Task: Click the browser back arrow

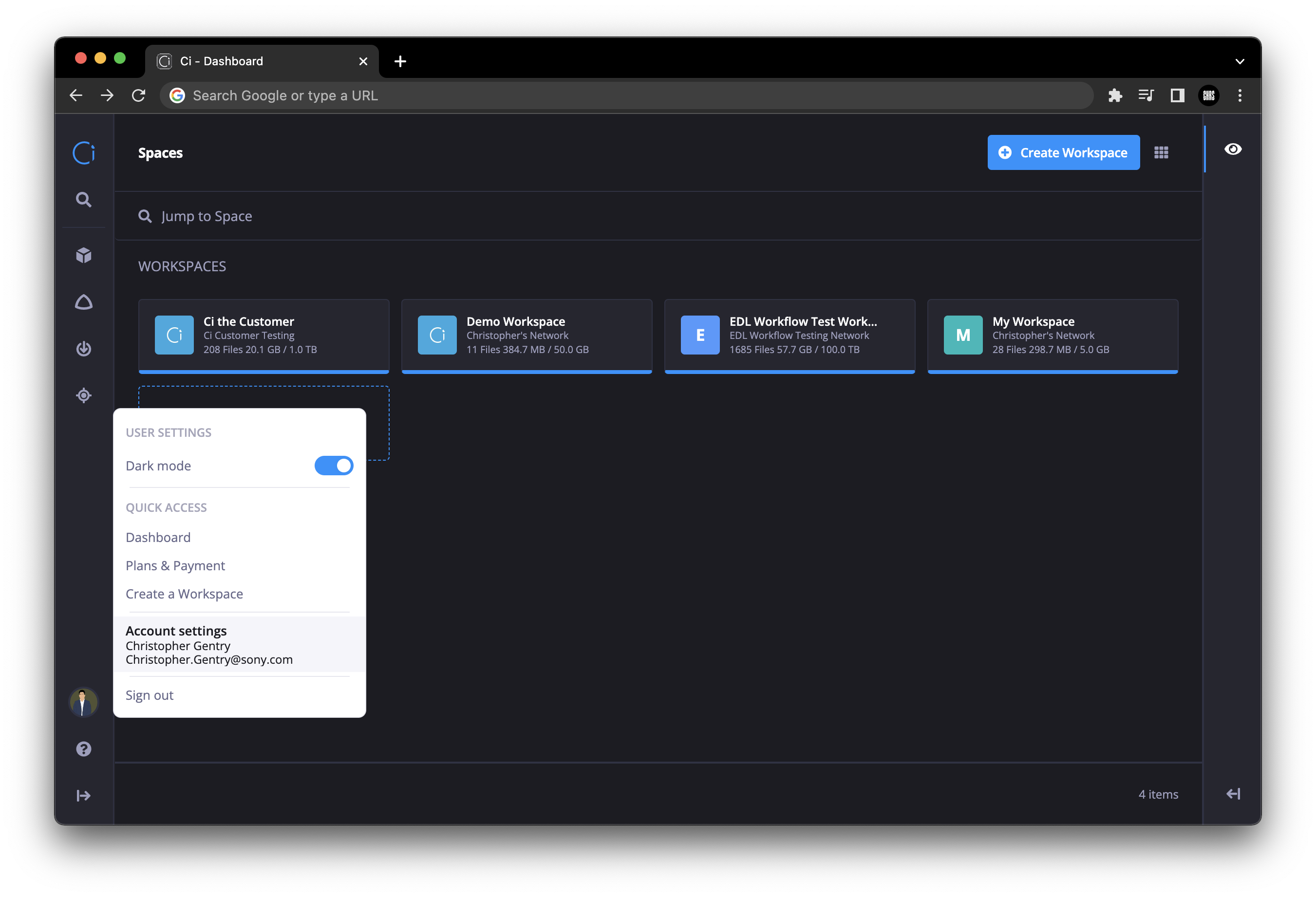Action: [x=76, y=95]
